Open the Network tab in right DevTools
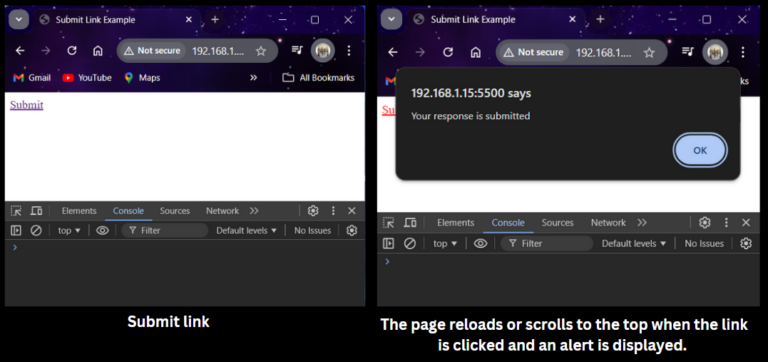The height and width of the screenshot is (362, 768). coord(608,222)
